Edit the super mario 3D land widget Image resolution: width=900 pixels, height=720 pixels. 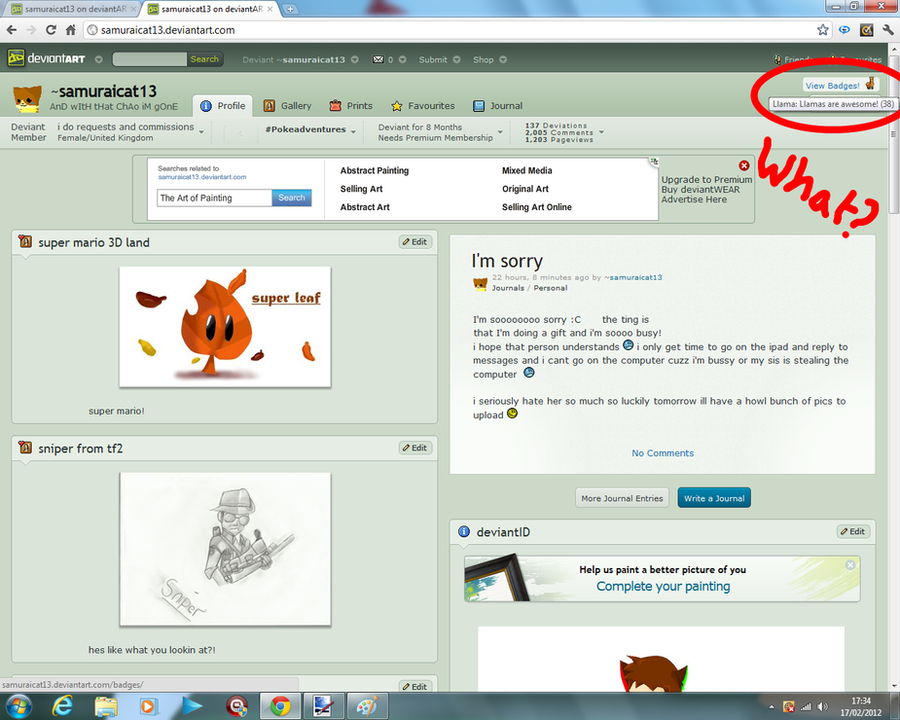coord(416,242)
